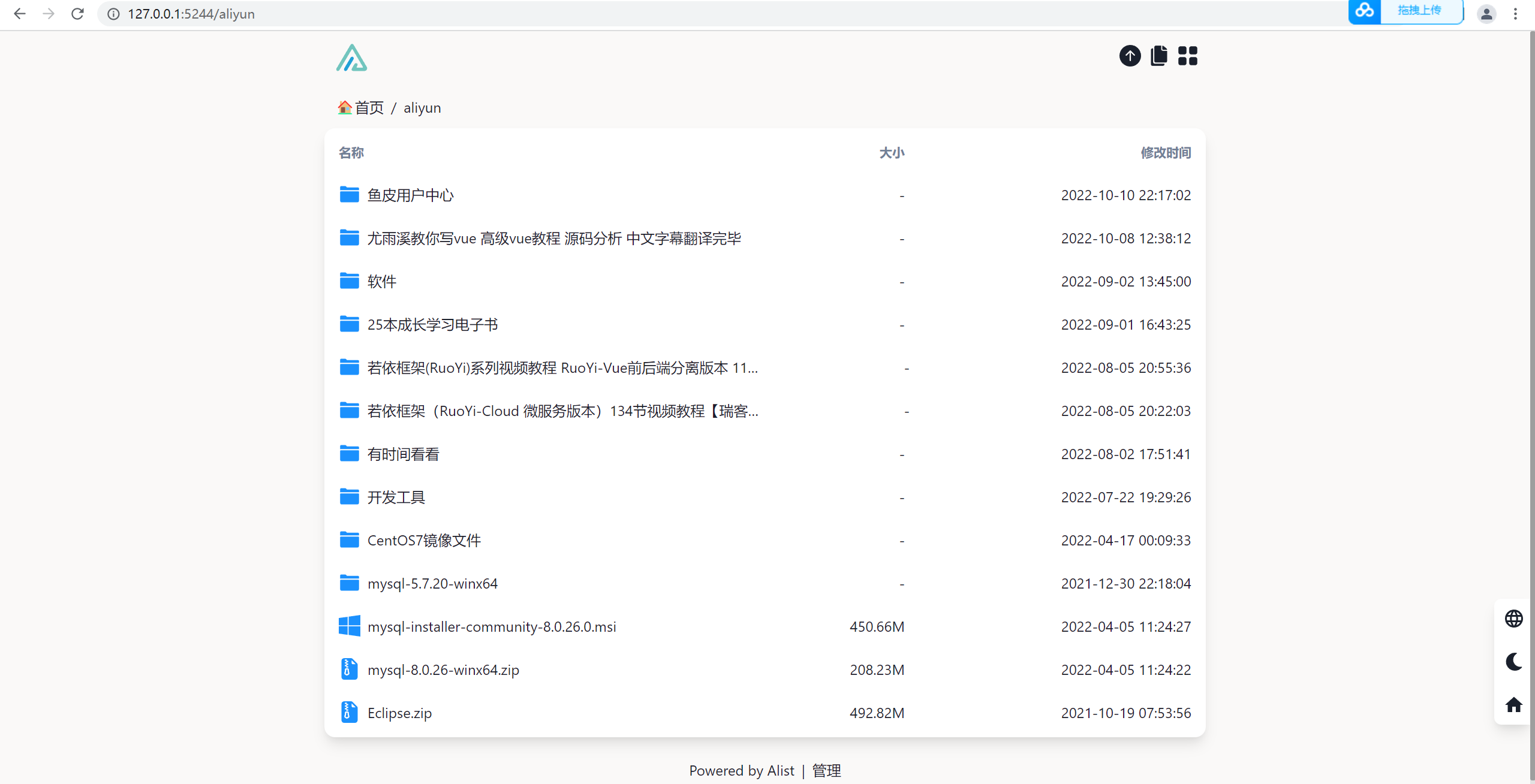1535x784 pixels.
Task: Click the floating home icon
Action: 1513,705
